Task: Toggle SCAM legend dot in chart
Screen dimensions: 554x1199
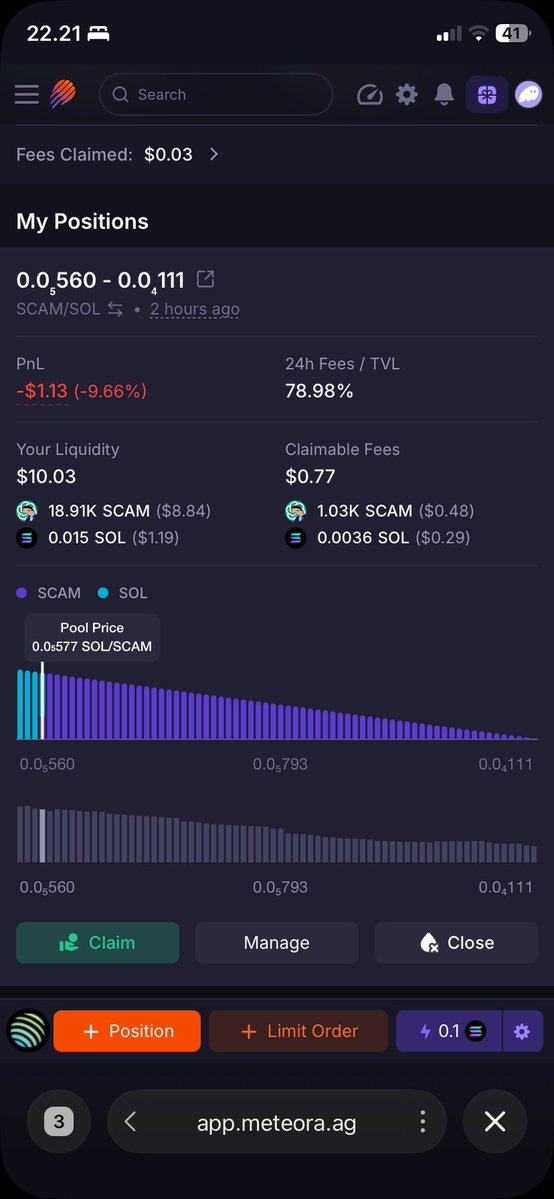Action: (21, 593)
